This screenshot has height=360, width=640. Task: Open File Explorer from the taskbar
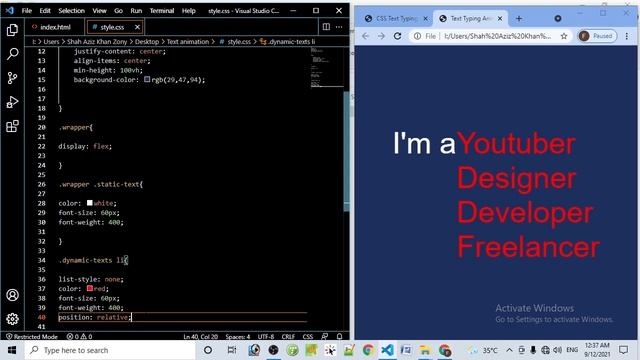[x=425, y=350]
